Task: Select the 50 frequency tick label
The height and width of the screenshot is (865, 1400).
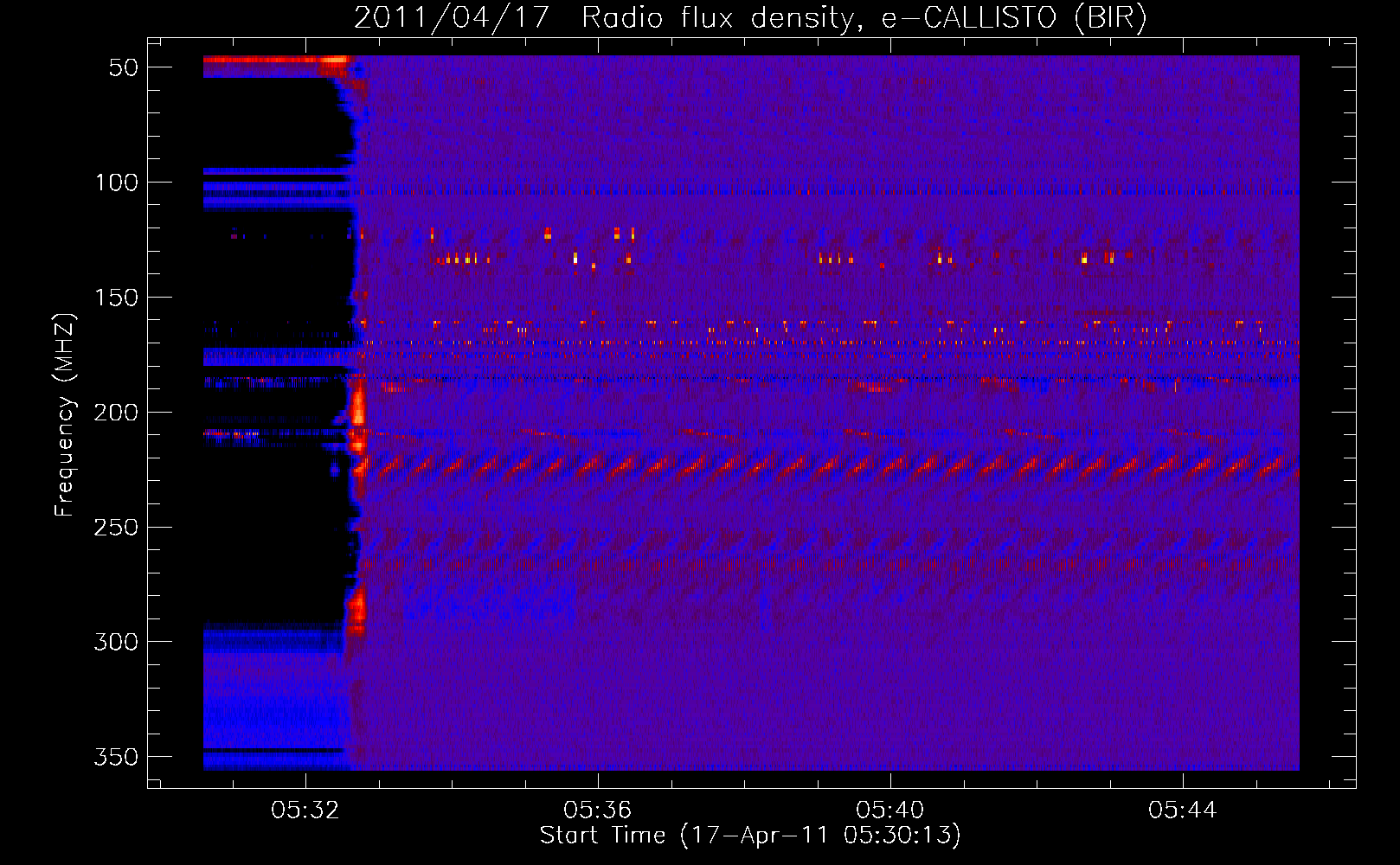Action: click(124, 68)
